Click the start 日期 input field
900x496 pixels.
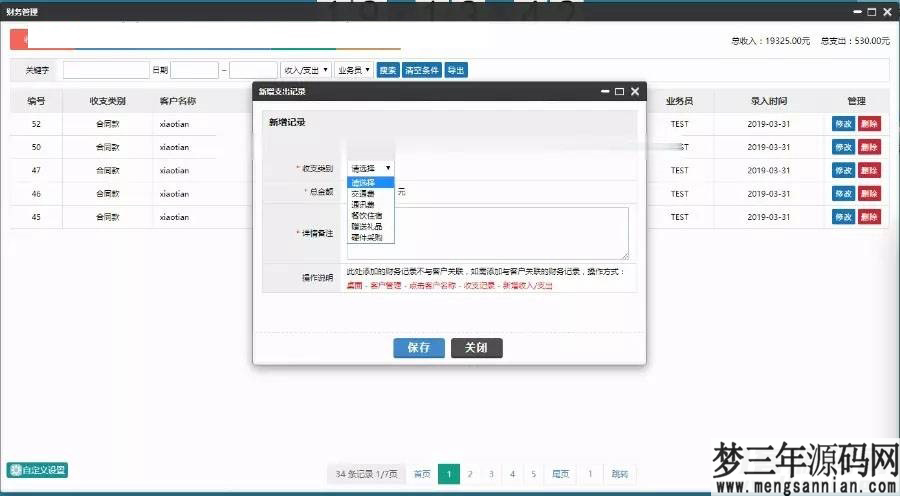click(195, 70)
